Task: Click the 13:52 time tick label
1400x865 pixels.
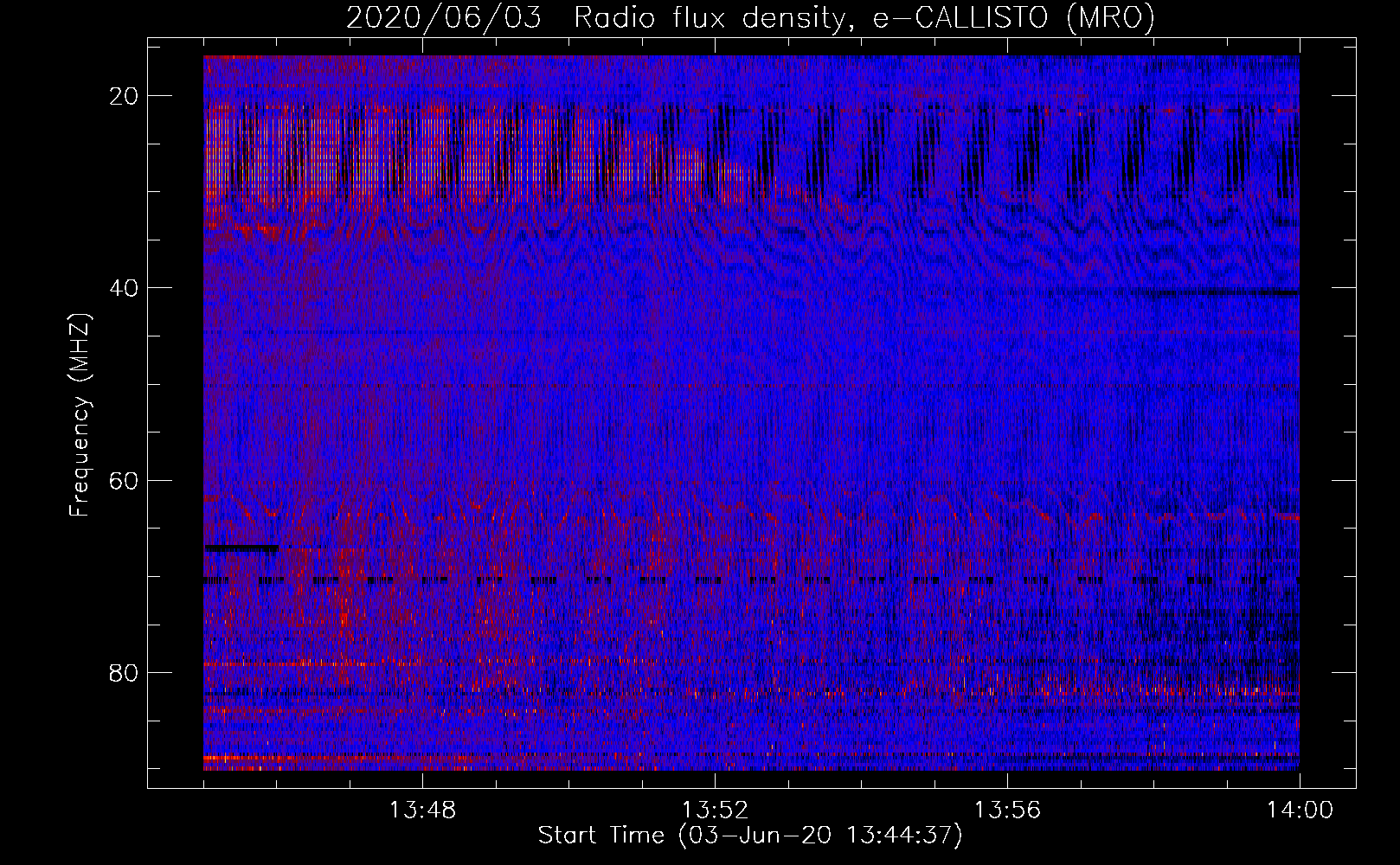Action: click(715, 811)
